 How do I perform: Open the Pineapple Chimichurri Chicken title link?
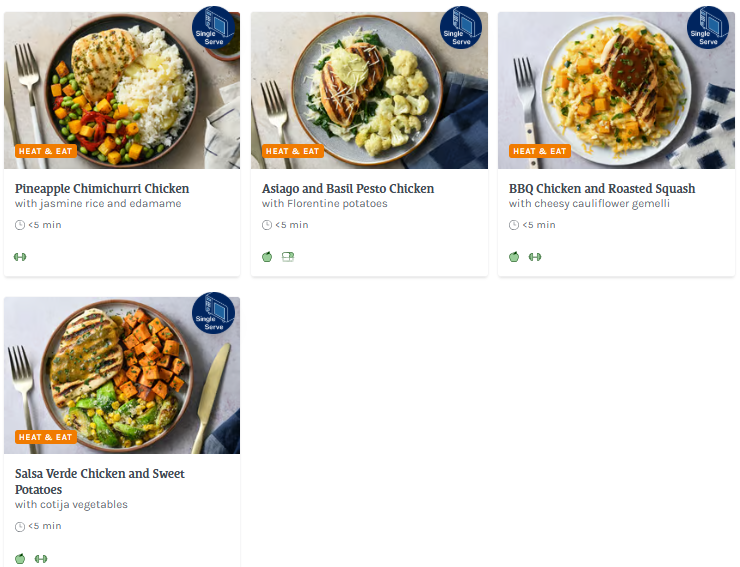click(x=102, y=189)
